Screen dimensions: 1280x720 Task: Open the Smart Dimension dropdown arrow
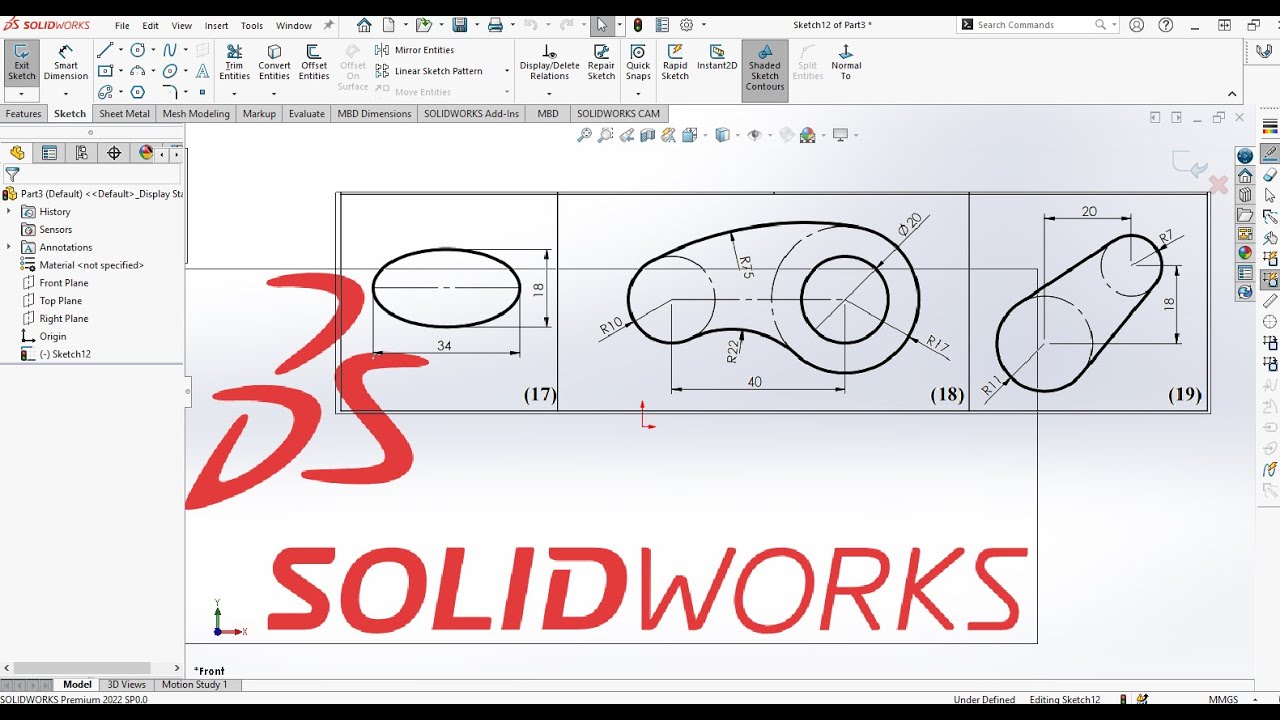[x=66, y=94]
